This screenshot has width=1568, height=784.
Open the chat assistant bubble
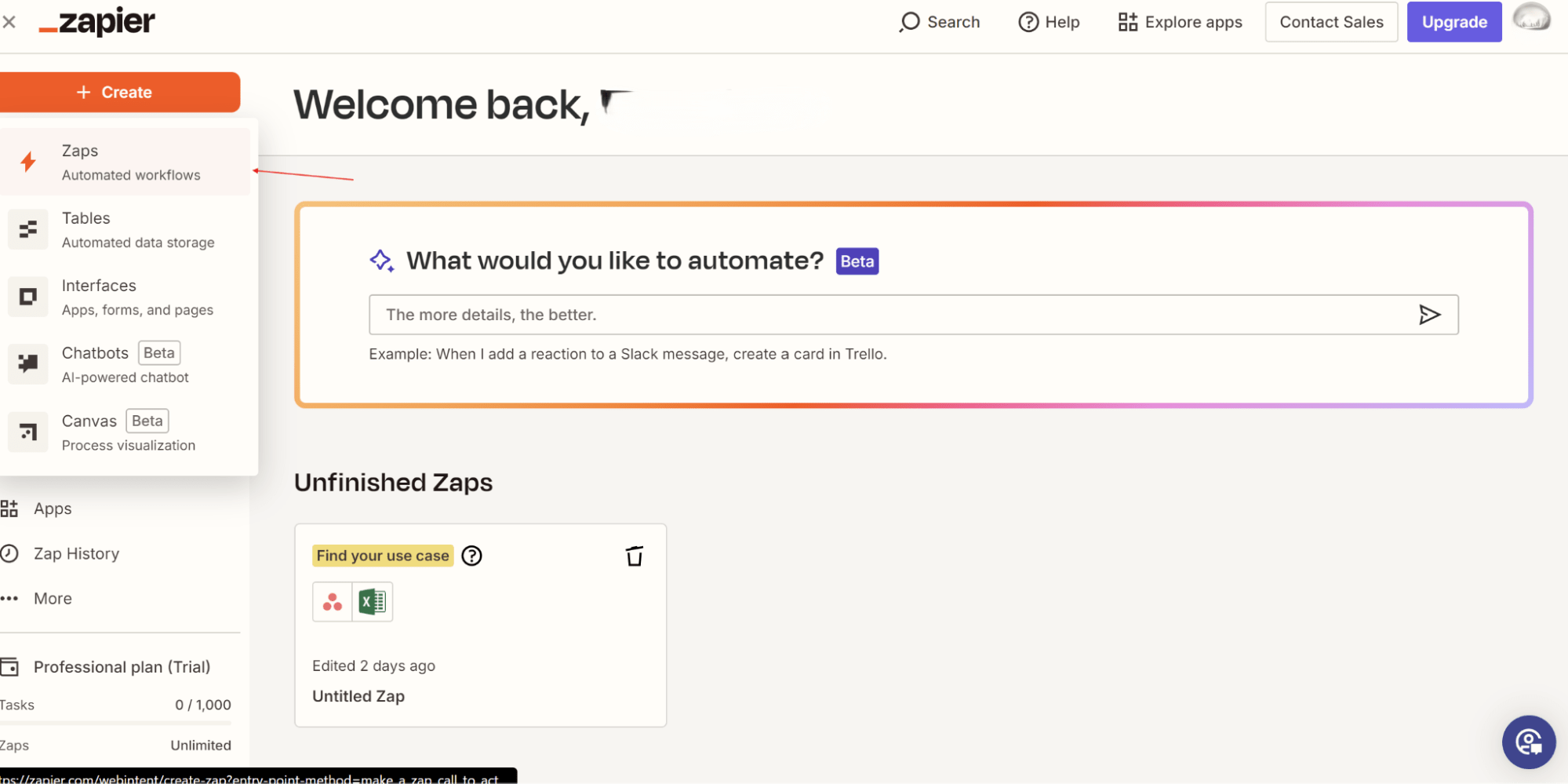[1528, 742]
